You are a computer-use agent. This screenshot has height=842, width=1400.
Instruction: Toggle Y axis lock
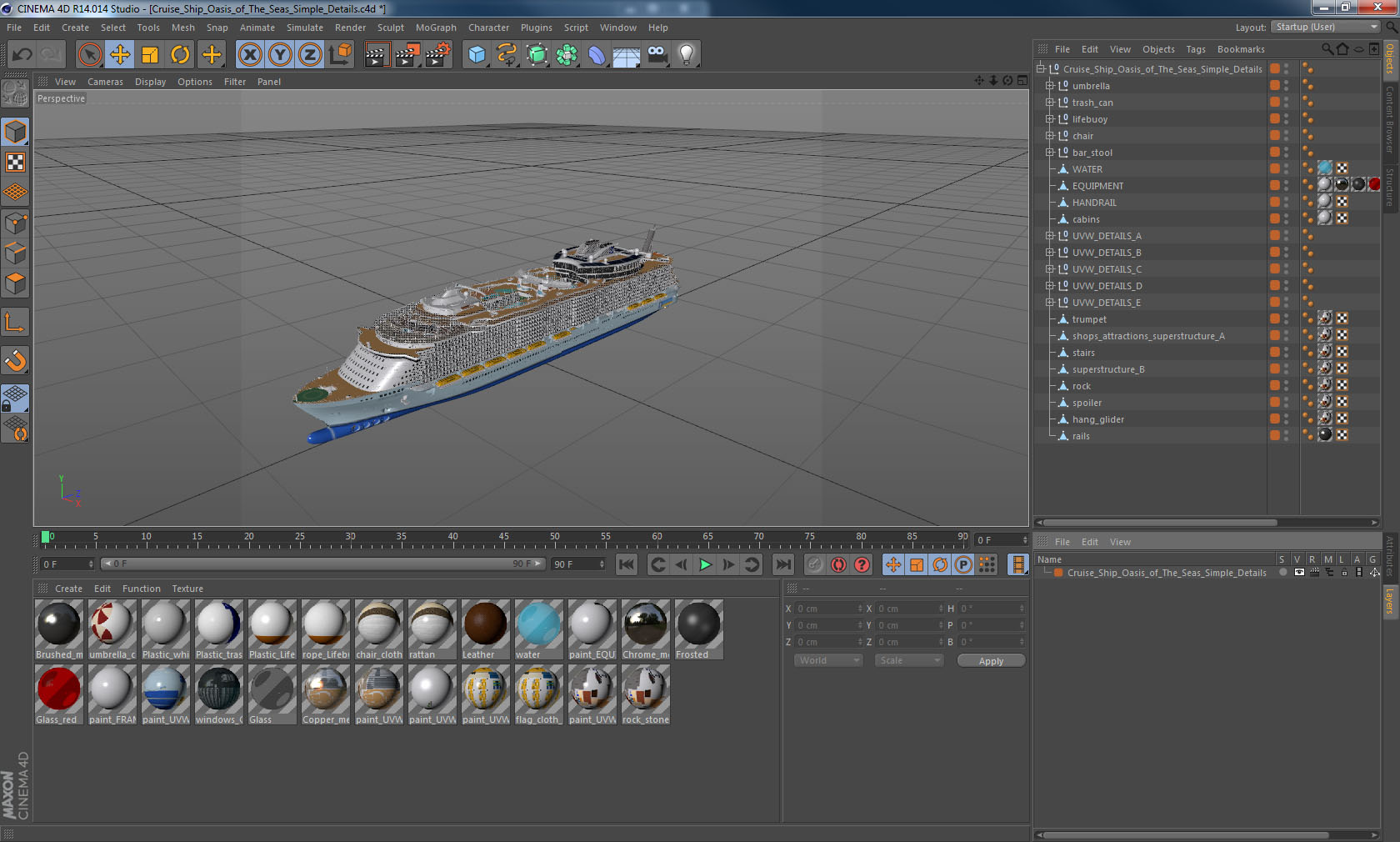280,55
